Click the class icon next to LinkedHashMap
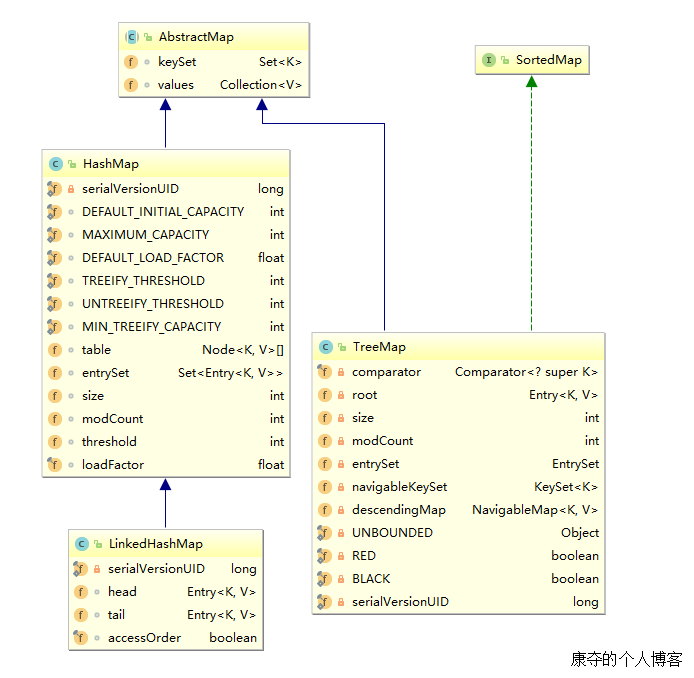 tap(81, 544)
